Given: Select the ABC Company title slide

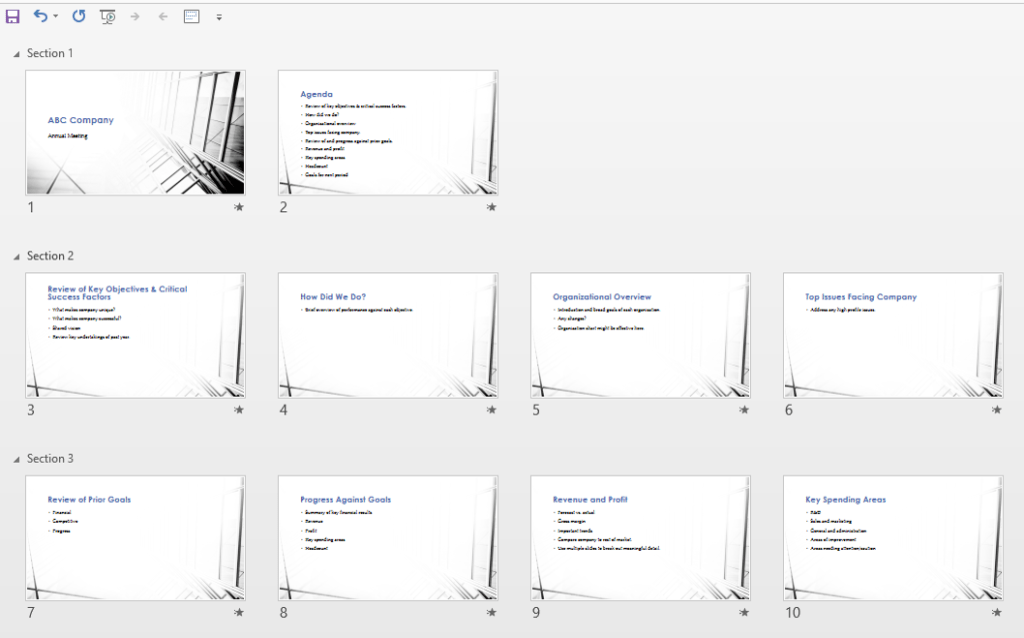Looking at the screenshot, I should click(x=135, y=132).
